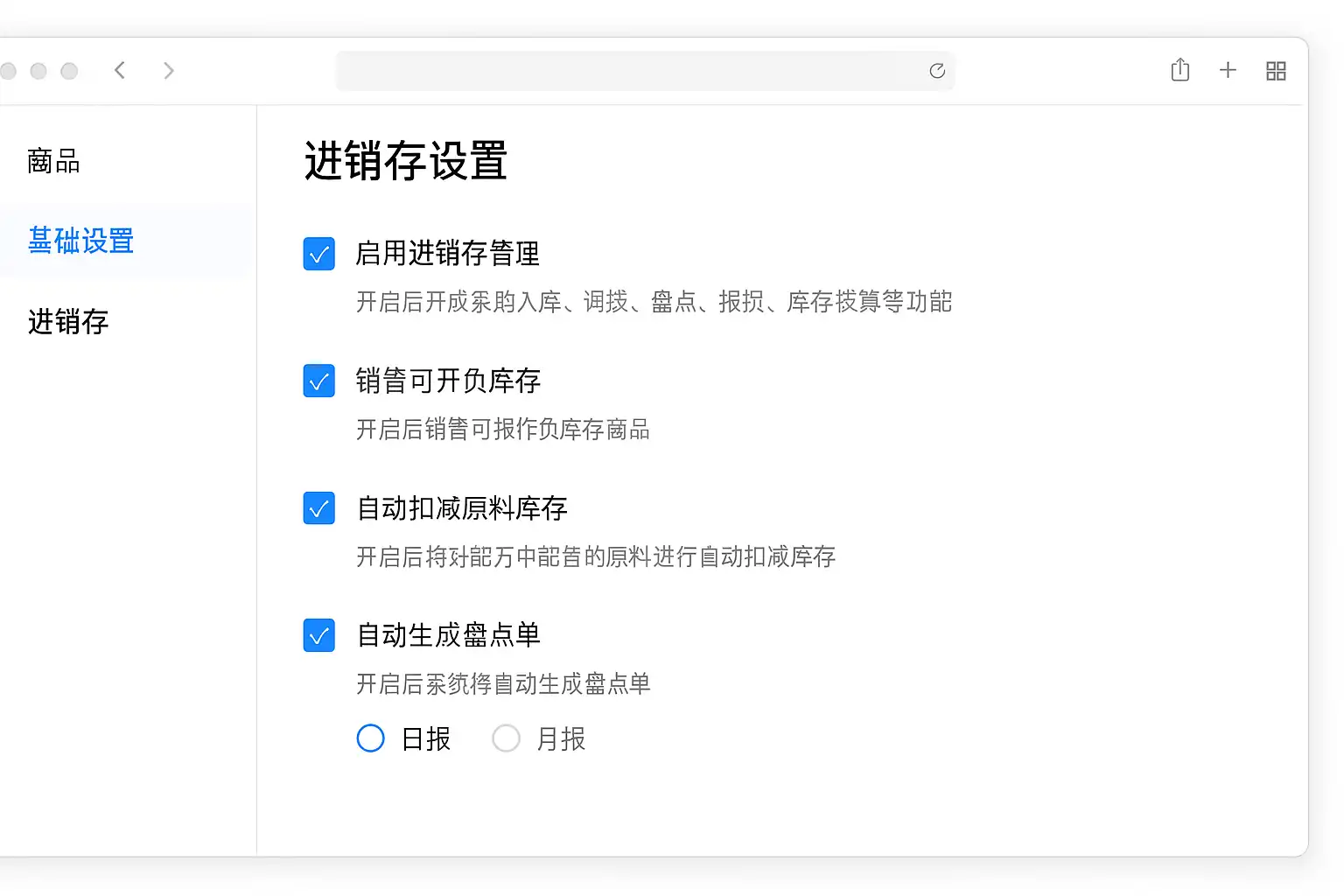
Task: Disable 自动扣减原料库存 checkbox
Action: (318, 508)
